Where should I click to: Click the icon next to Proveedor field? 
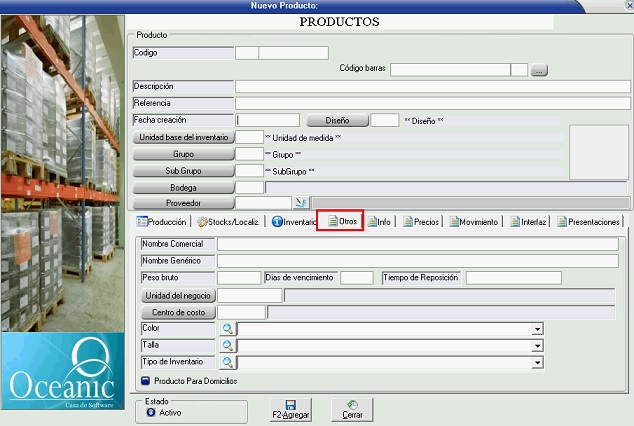pyautogui.click(x=299, y=203)
